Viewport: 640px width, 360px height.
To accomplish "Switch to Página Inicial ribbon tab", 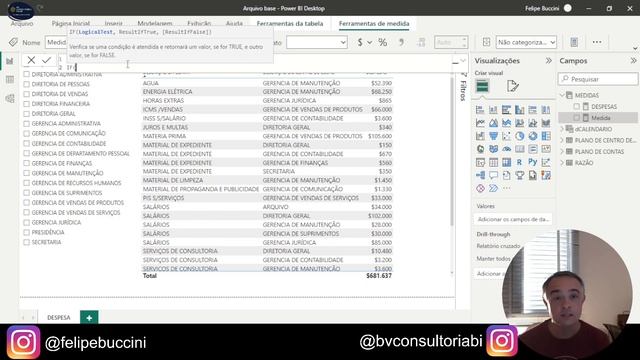I will point(71,24).
